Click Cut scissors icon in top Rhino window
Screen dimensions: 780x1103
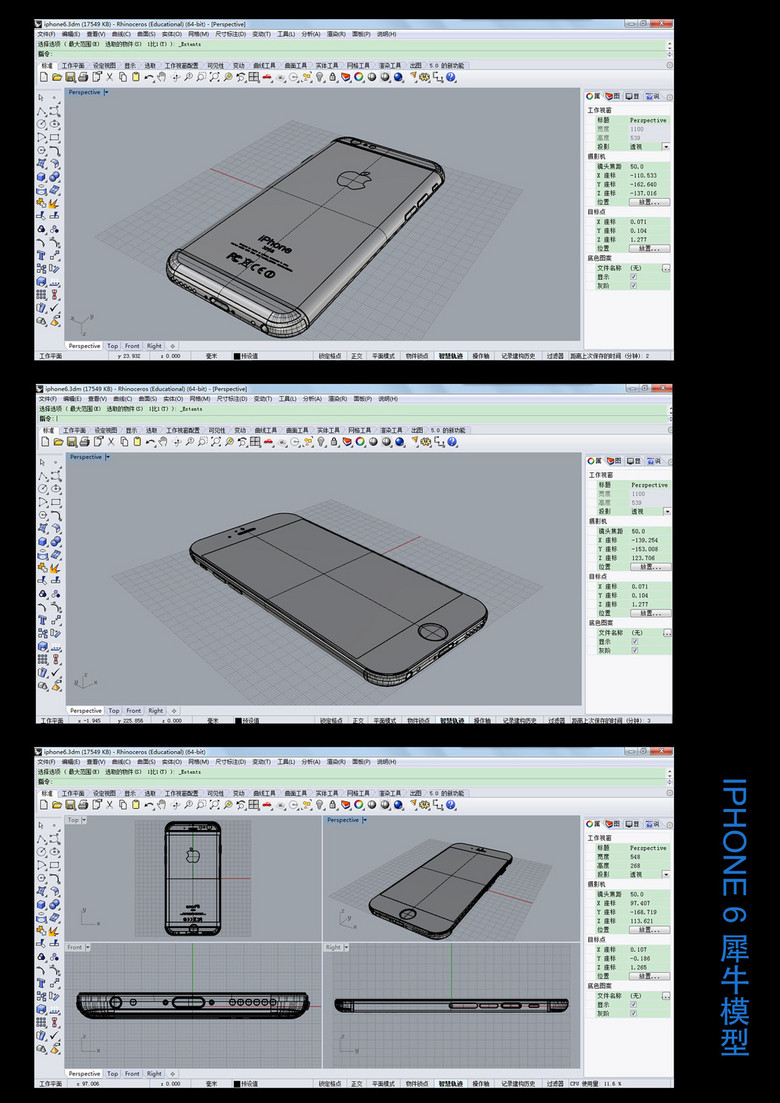[110, 77]
